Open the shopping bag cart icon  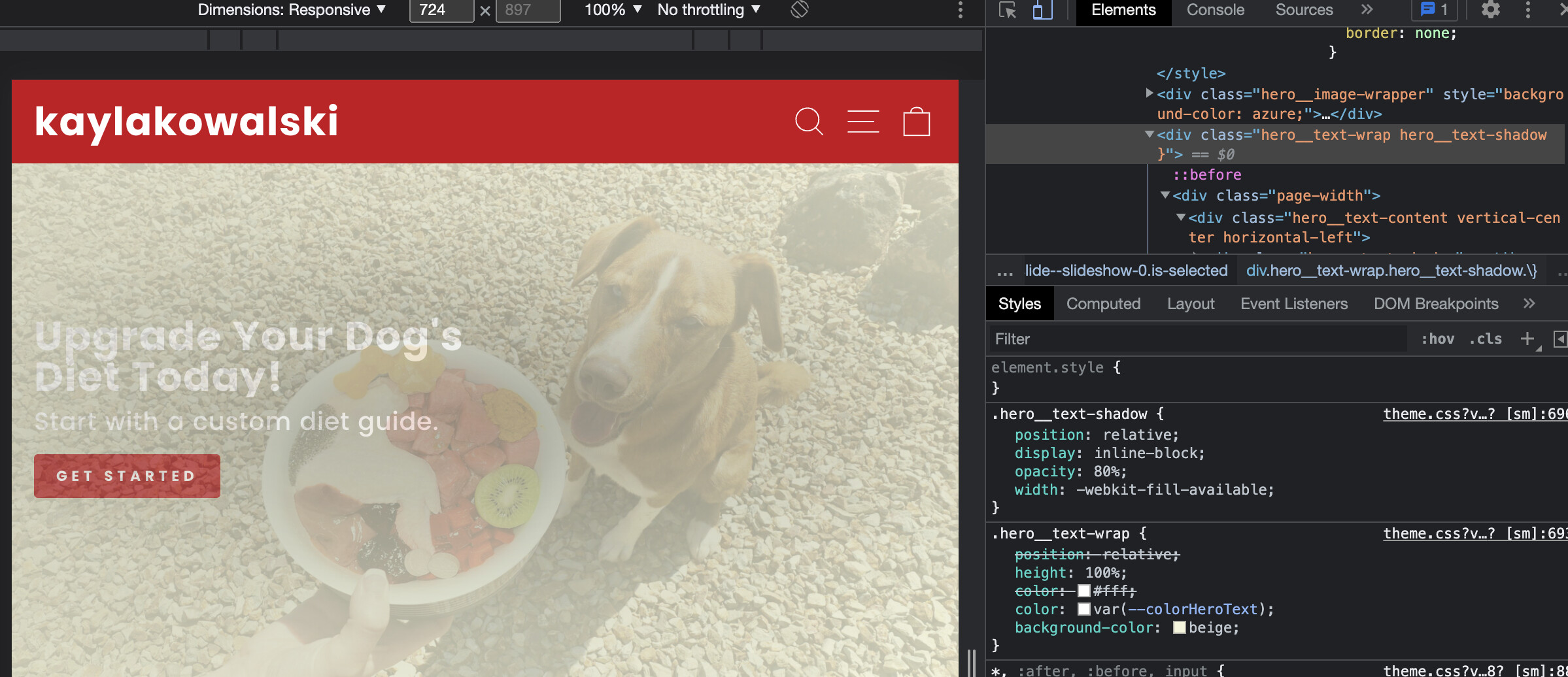tap(916, 122)
